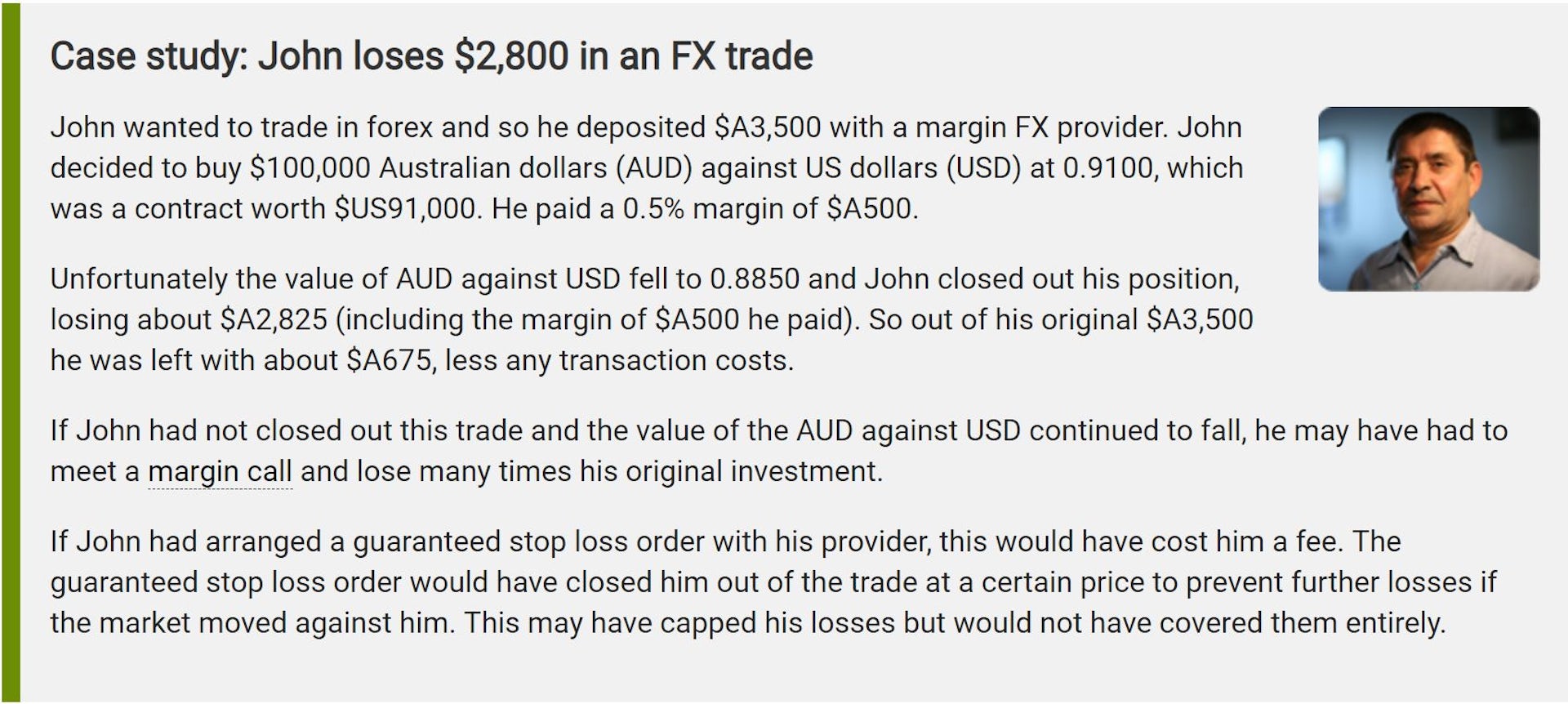Screen dimensions: 1568x704
Task: Click the "Case study" heading title
Action: coord(431,56)
